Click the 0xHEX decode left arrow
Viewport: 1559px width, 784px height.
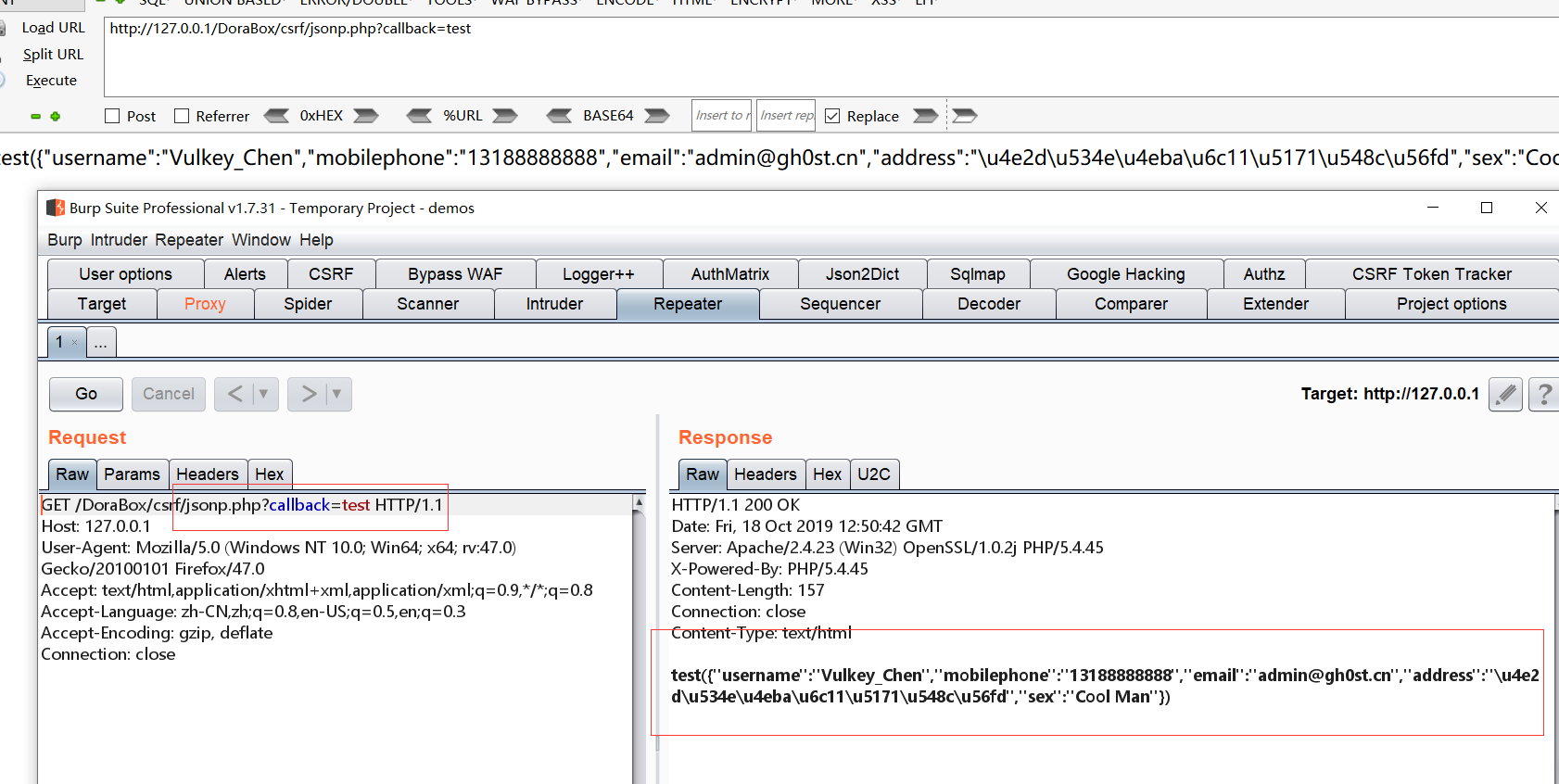(x=276, y=116)
